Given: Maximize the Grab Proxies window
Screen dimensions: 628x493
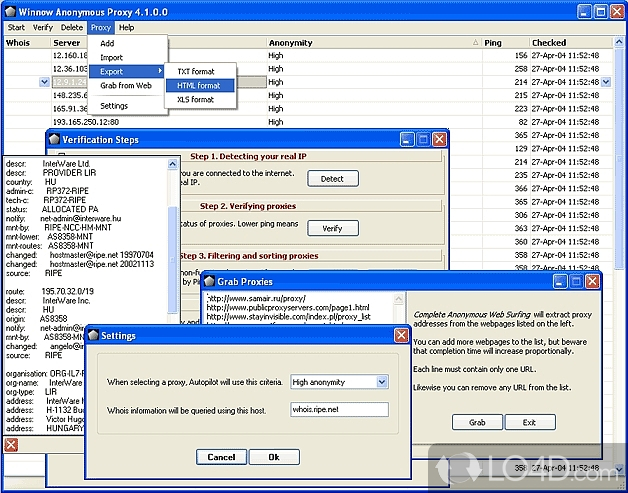Looking at the screenshot, I should click(576, 282).
